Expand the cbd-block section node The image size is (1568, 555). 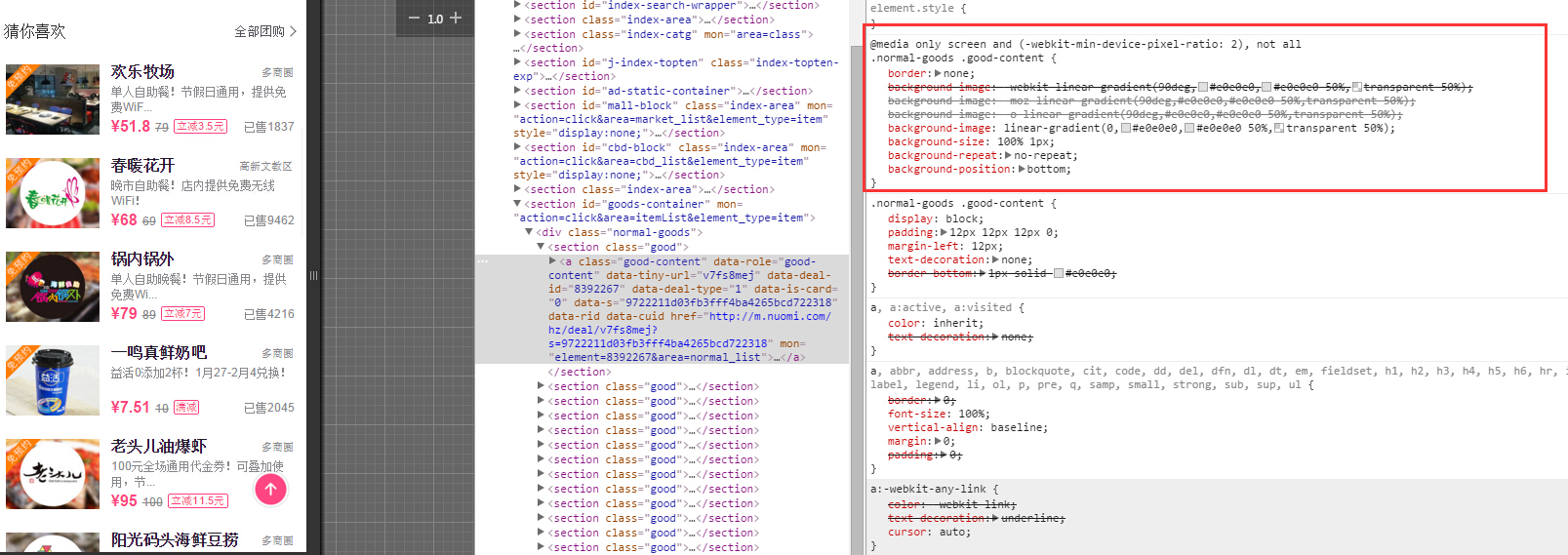[518, 147]
